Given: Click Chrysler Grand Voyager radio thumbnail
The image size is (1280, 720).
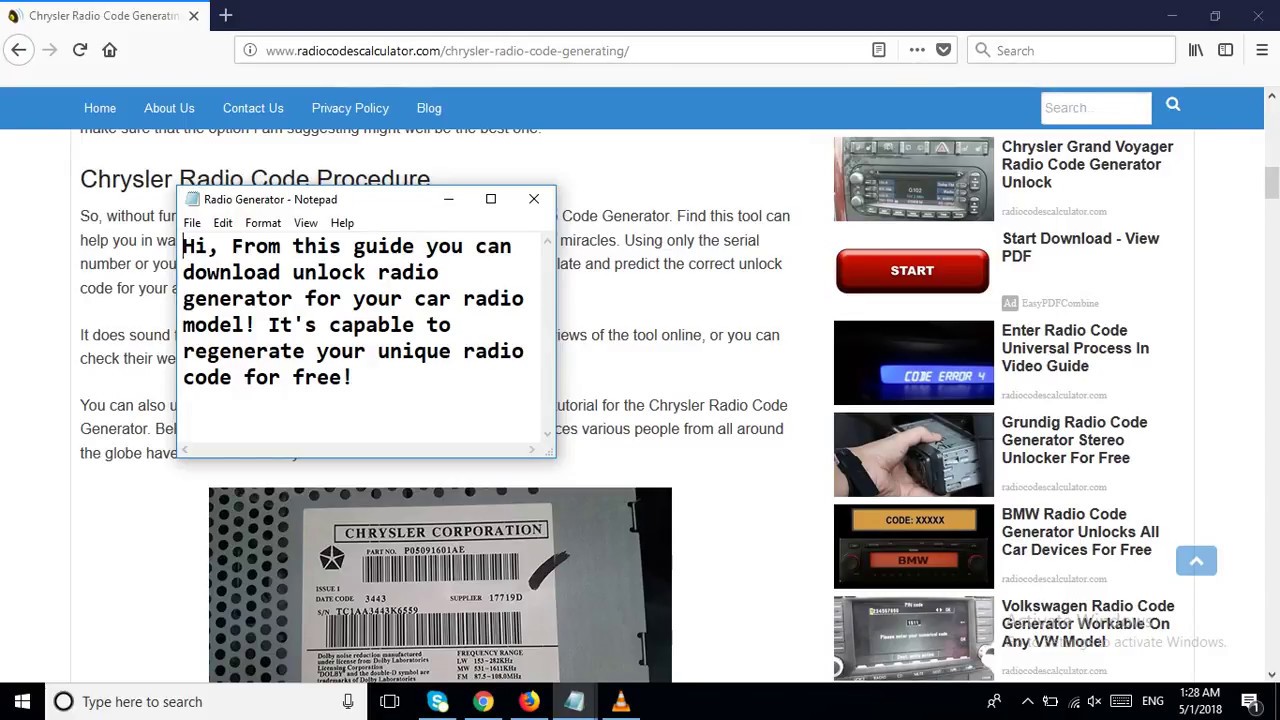Looking at the screenshot, I should [x=914, y=179].
